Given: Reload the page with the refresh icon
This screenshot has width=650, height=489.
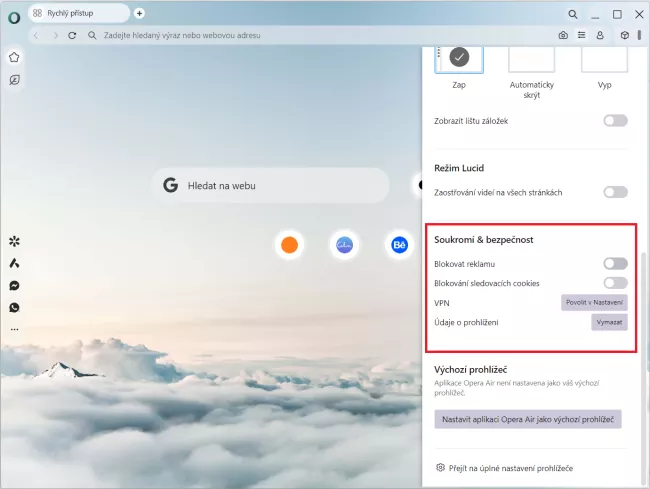Looking at the screenshot, I should (x=72, y=35).
